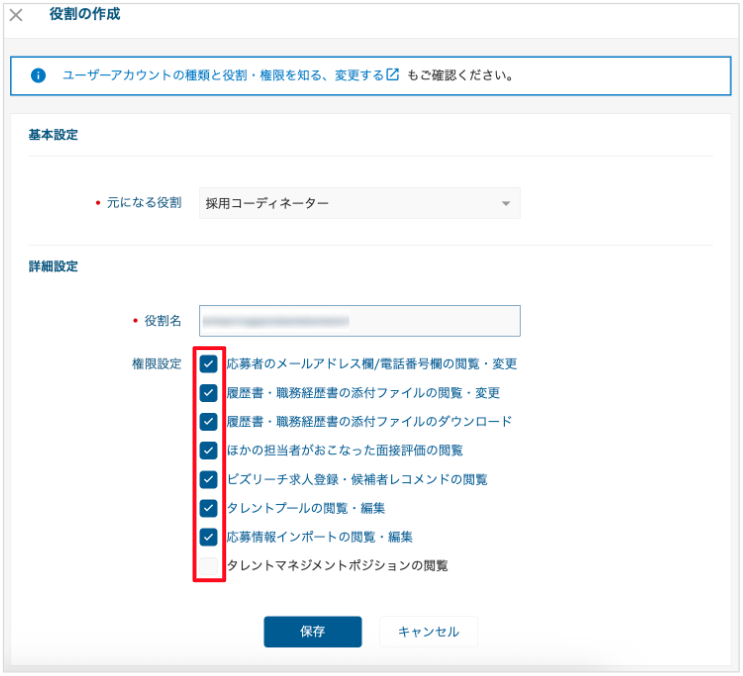Click the 詳細設定 section heading
Viewport: 743px width, 676px height.
click(x=53, y=267)
